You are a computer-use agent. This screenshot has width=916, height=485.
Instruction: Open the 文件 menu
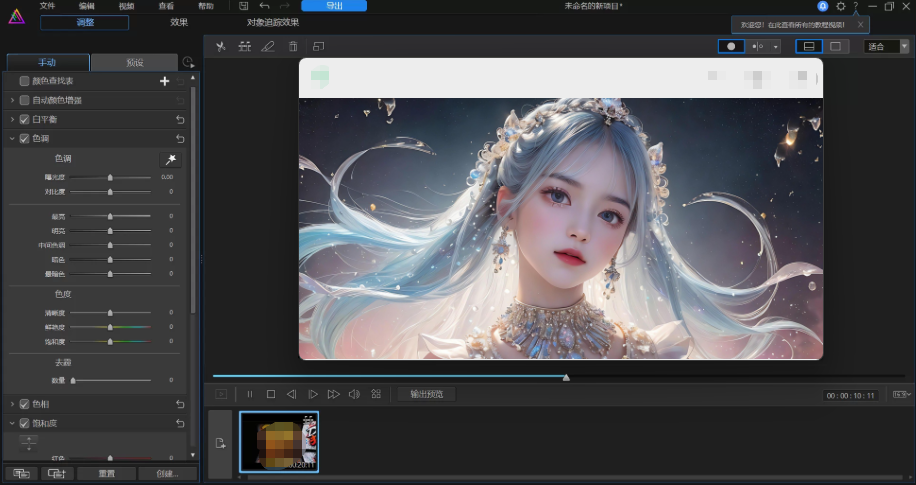(x=47, y=6)
